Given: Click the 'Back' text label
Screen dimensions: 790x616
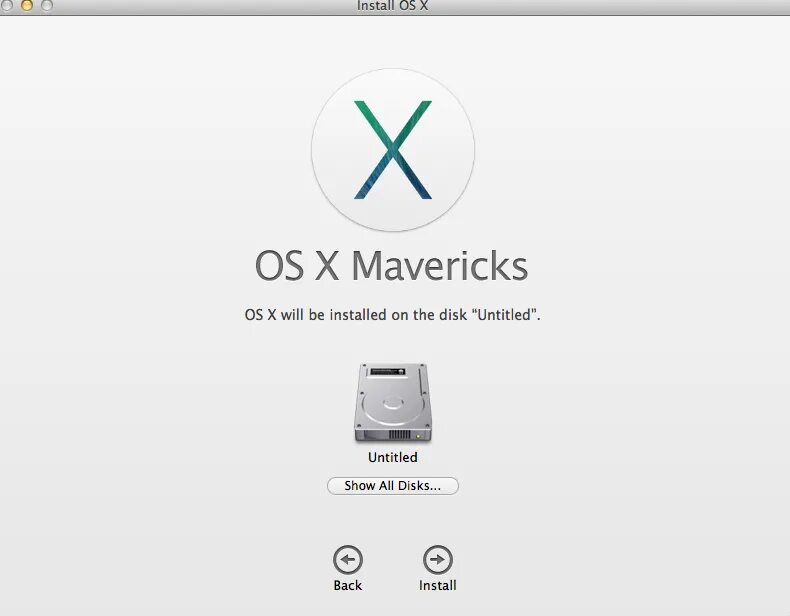Looking at the screenshot, I should point(348,585).
